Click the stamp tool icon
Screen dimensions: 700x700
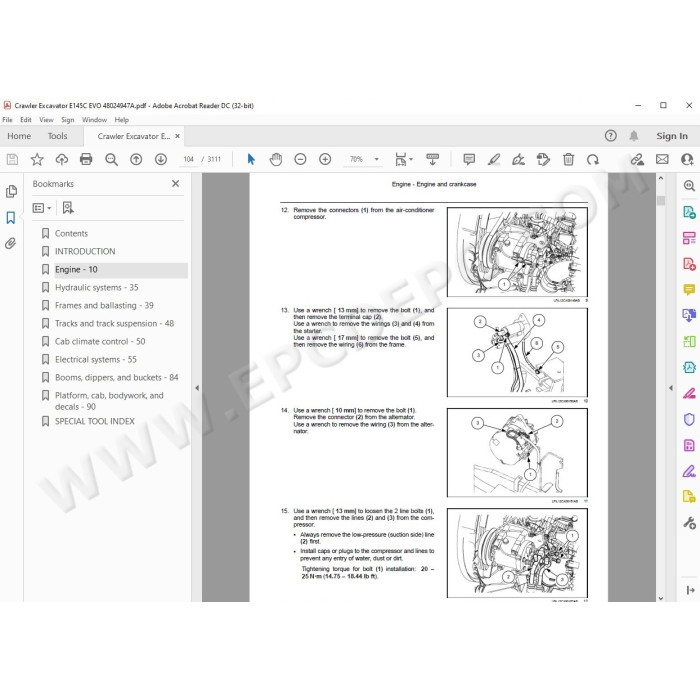pyautogui.click(x=543, y=159)
